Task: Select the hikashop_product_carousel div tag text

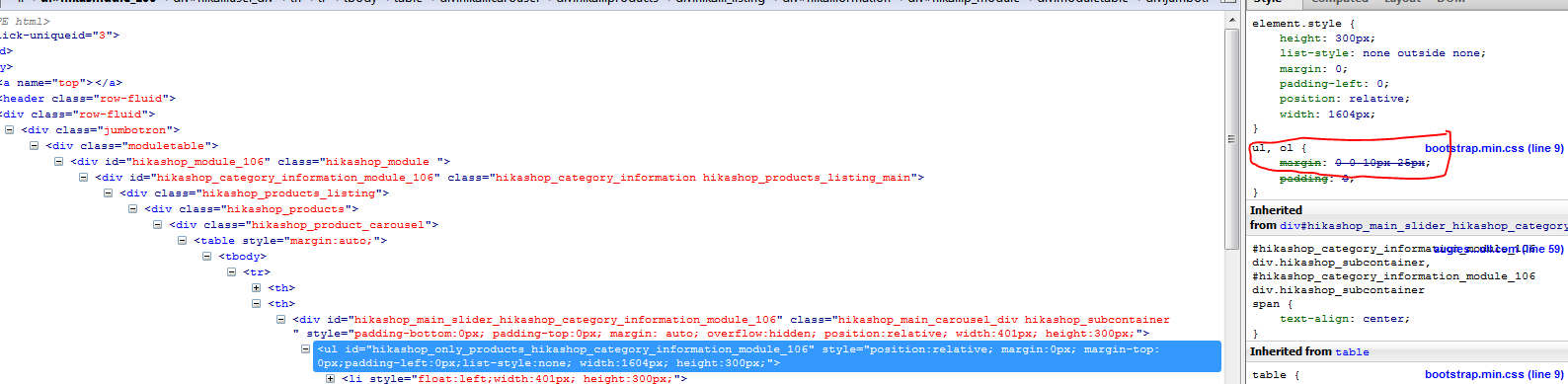Action: [304, 225]
